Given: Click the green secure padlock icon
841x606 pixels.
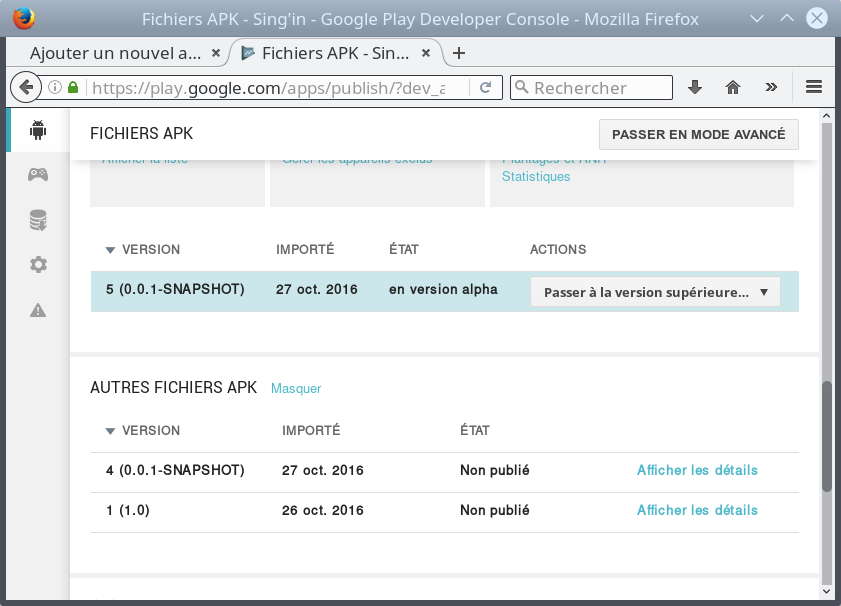Looking at the screenshot, I should click(x=73, y=87).
